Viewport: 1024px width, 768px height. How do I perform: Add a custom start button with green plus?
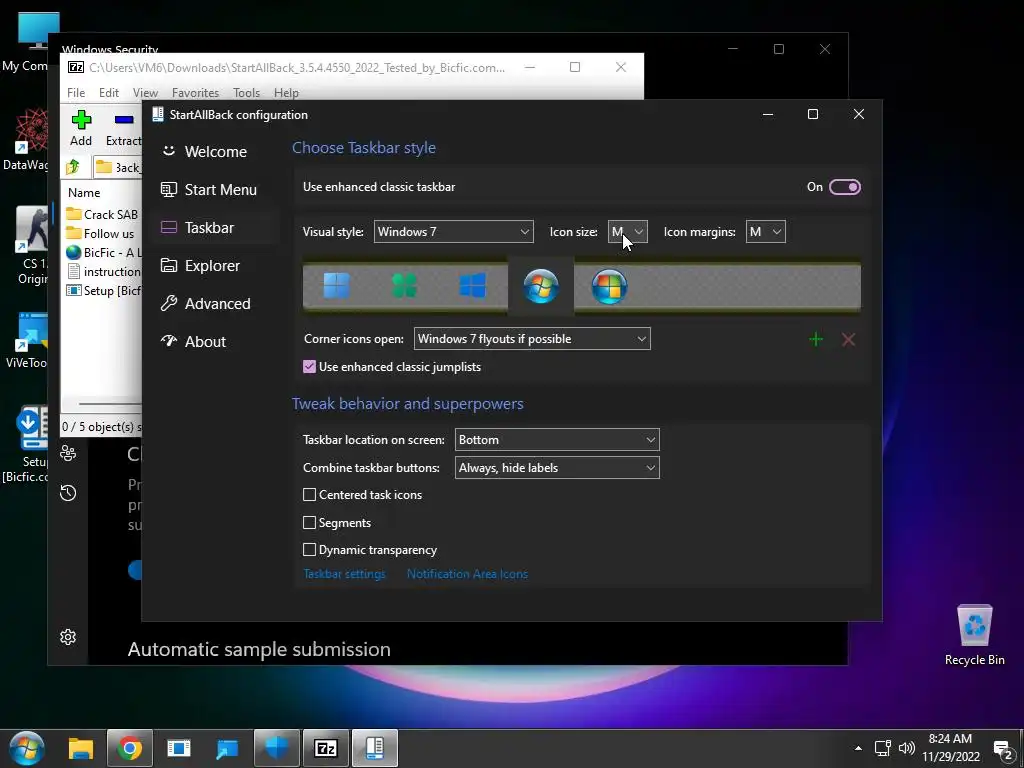[816, 339]
